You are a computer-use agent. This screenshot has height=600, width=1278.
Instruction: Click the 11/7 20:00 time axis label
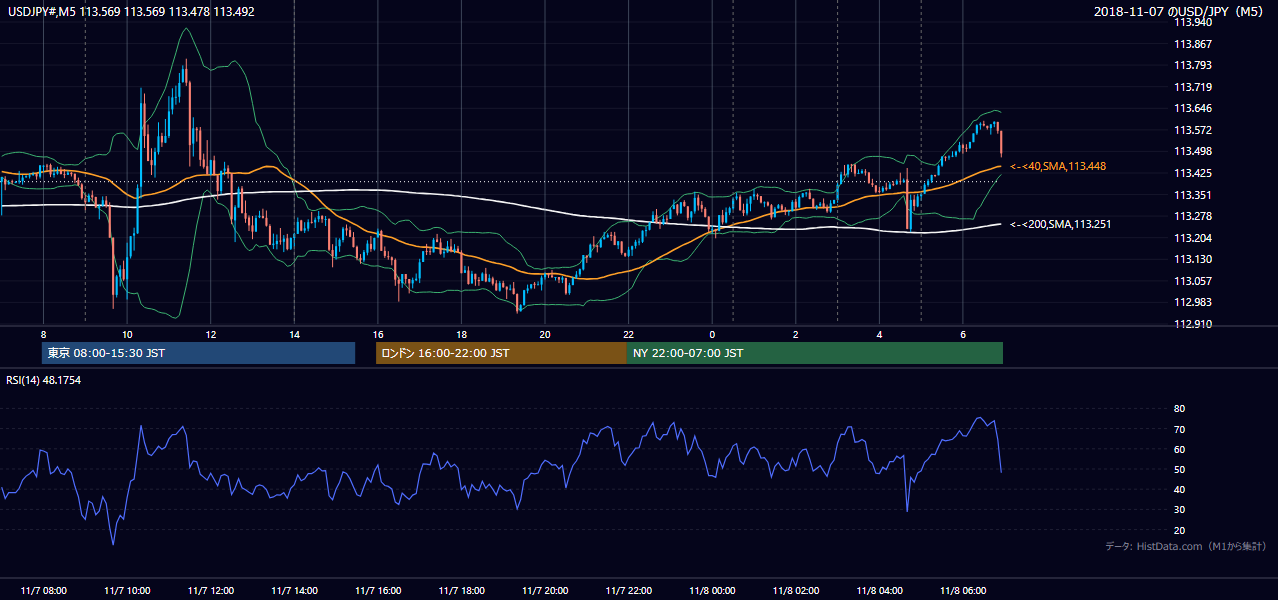tap(544, 591)
